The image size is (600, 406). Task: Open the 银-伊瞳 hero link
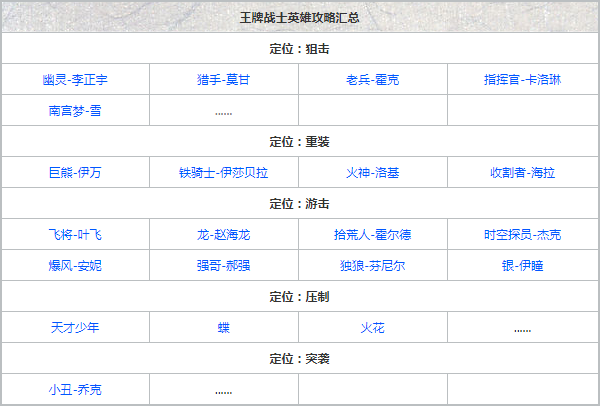(521, 266)
